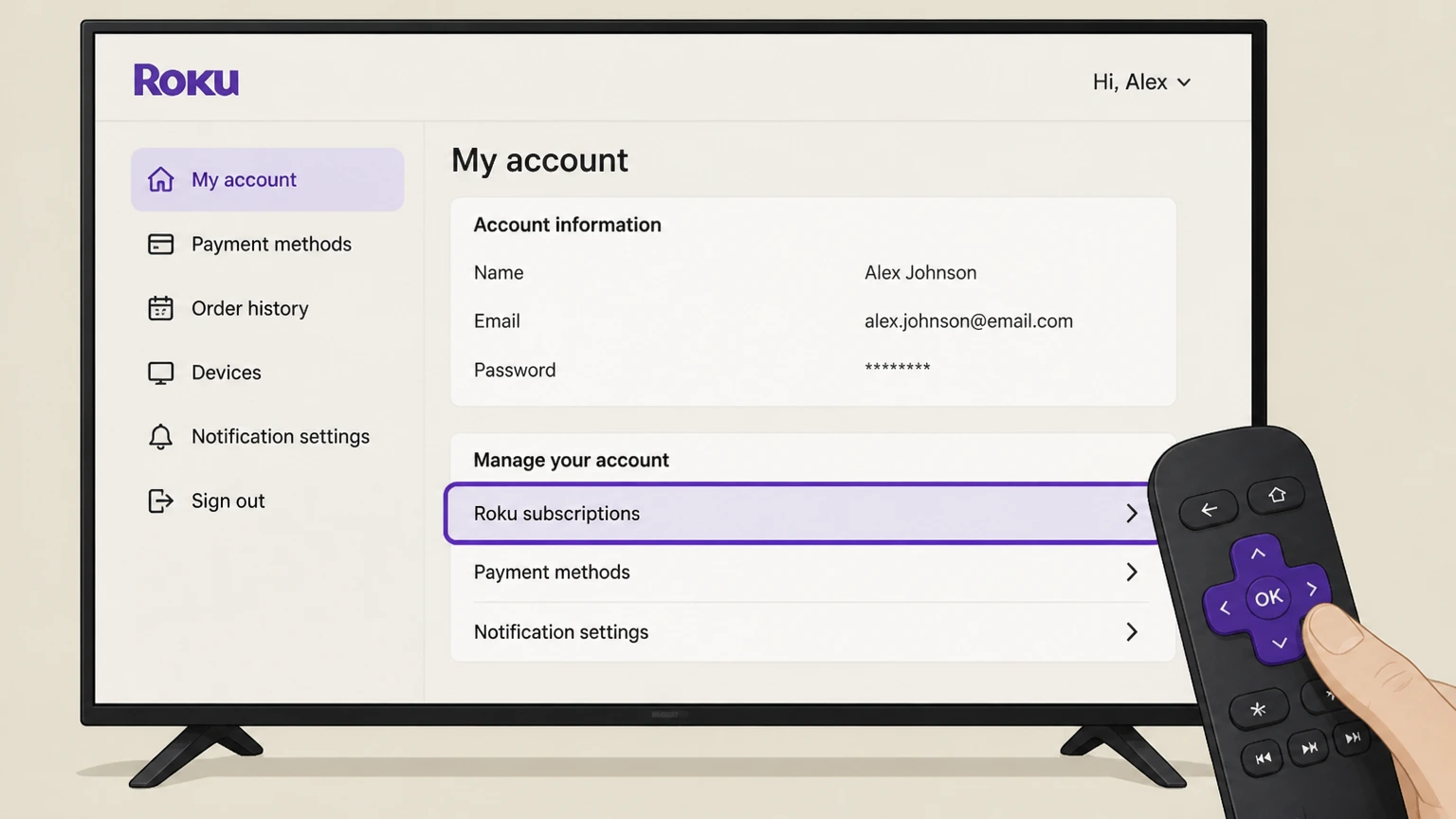Screen dimensions: 1456x819
Task: Click the My account page title
Action: [539, 160]
